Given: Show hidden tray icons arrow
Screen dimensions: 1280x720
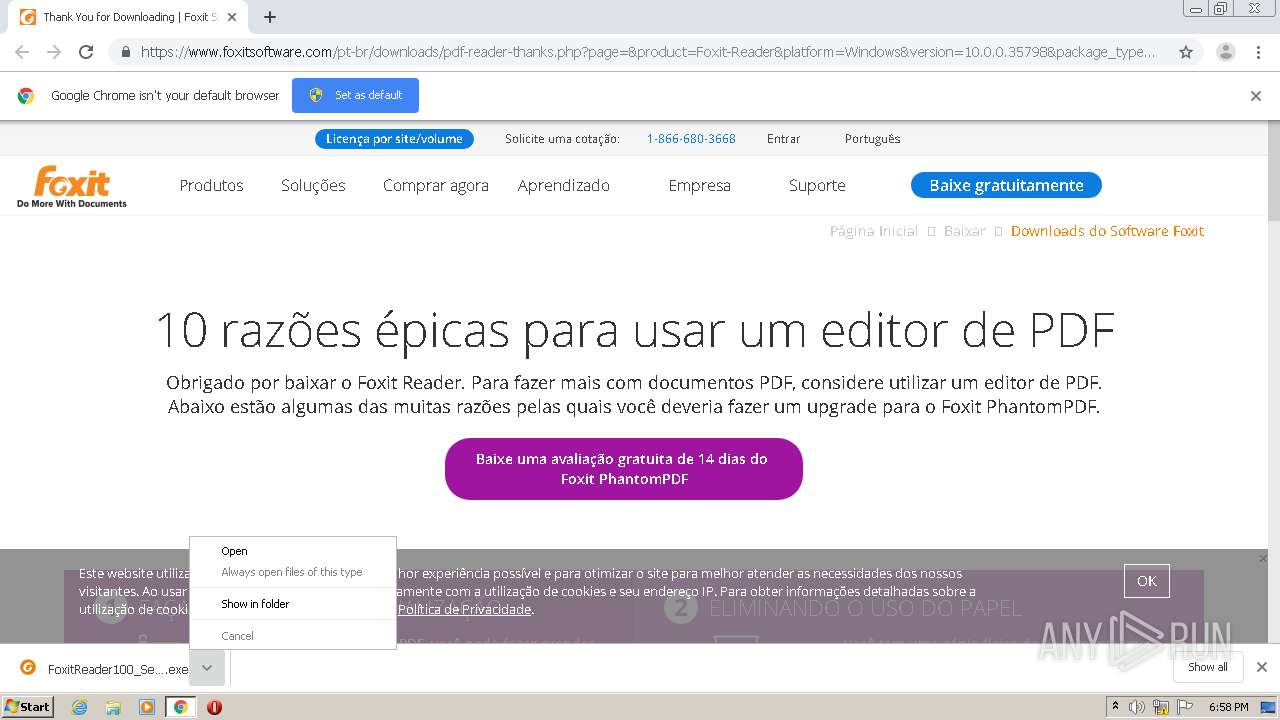Looking at the screenshot, I should point(1115,707).
